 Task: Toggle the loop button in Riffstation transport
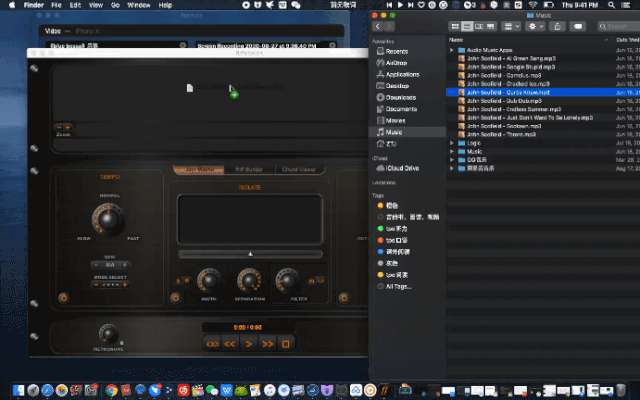212,344
